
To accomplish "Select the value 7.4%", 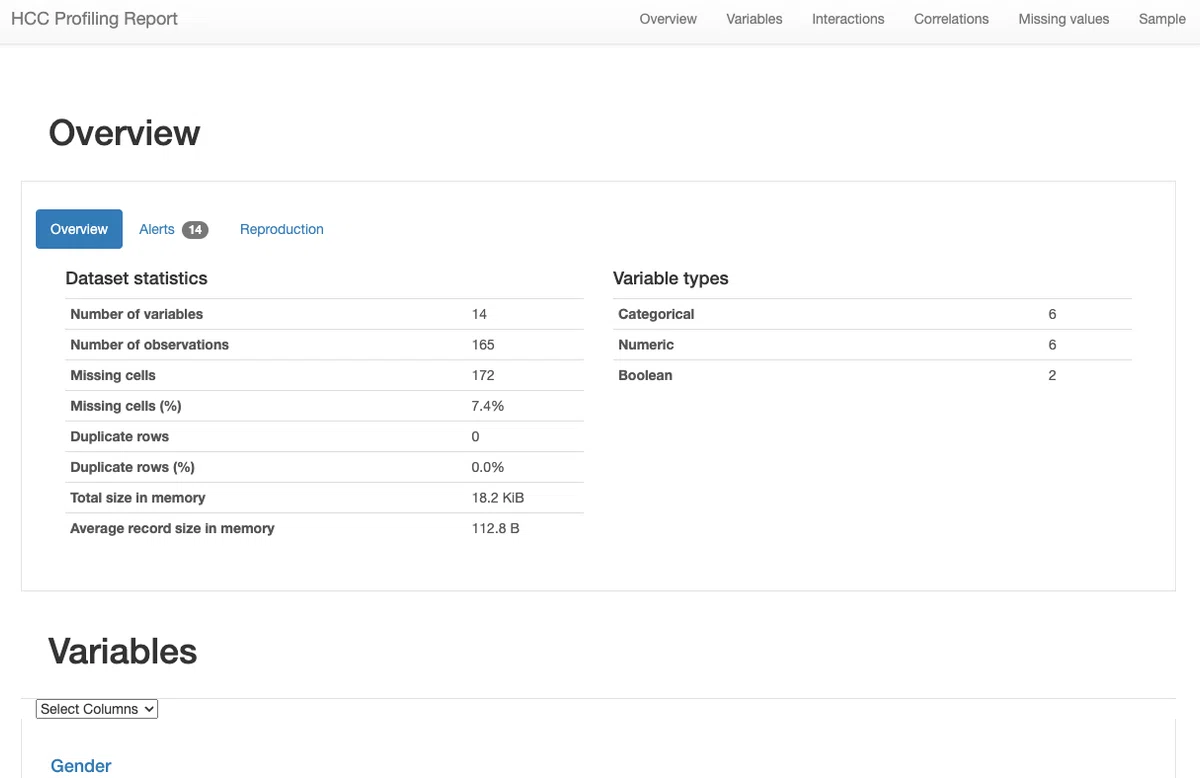I will (x=488, y=406).
